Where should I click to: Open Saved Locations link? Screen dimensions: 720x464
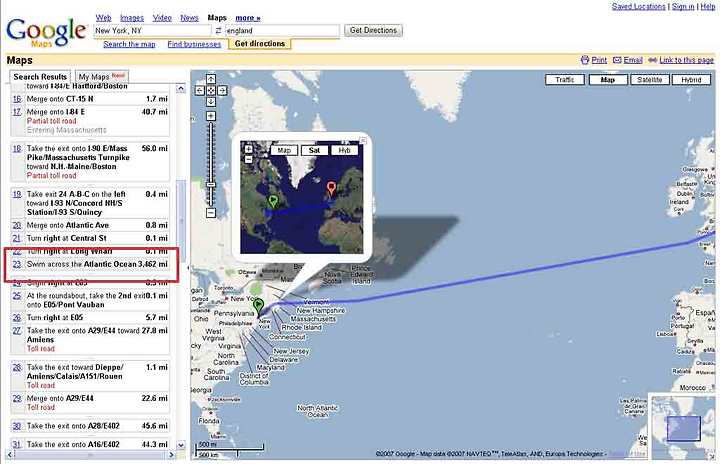(x=638, y=6)
